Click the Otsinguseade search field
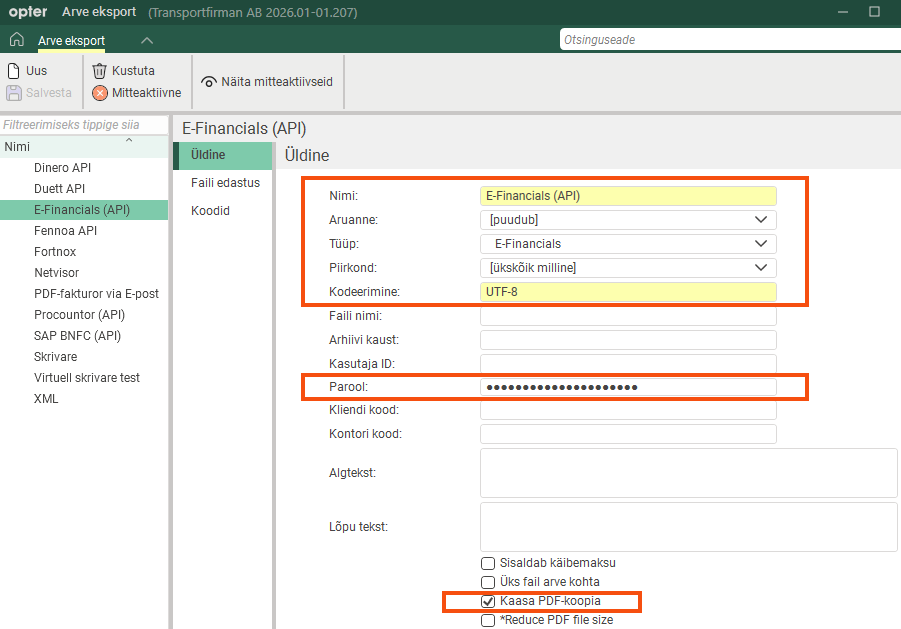The height and width of the screenshot is (629, 901). coord(730,40)
